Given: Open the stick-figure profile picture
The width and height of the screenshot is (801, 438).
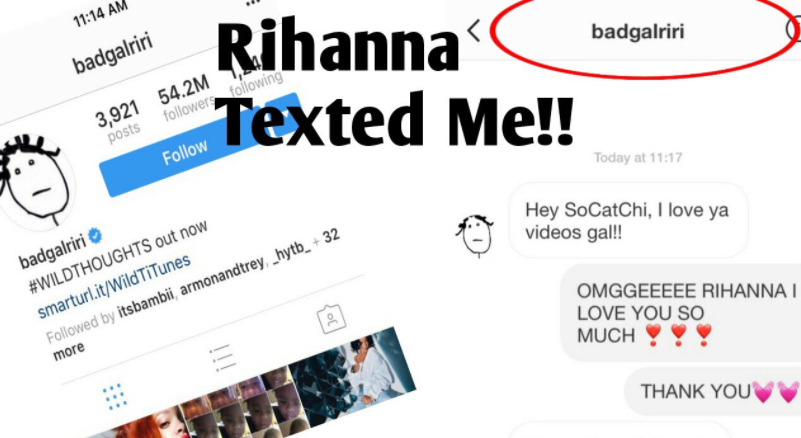Looking at the screenshot, I should (33, 180).
